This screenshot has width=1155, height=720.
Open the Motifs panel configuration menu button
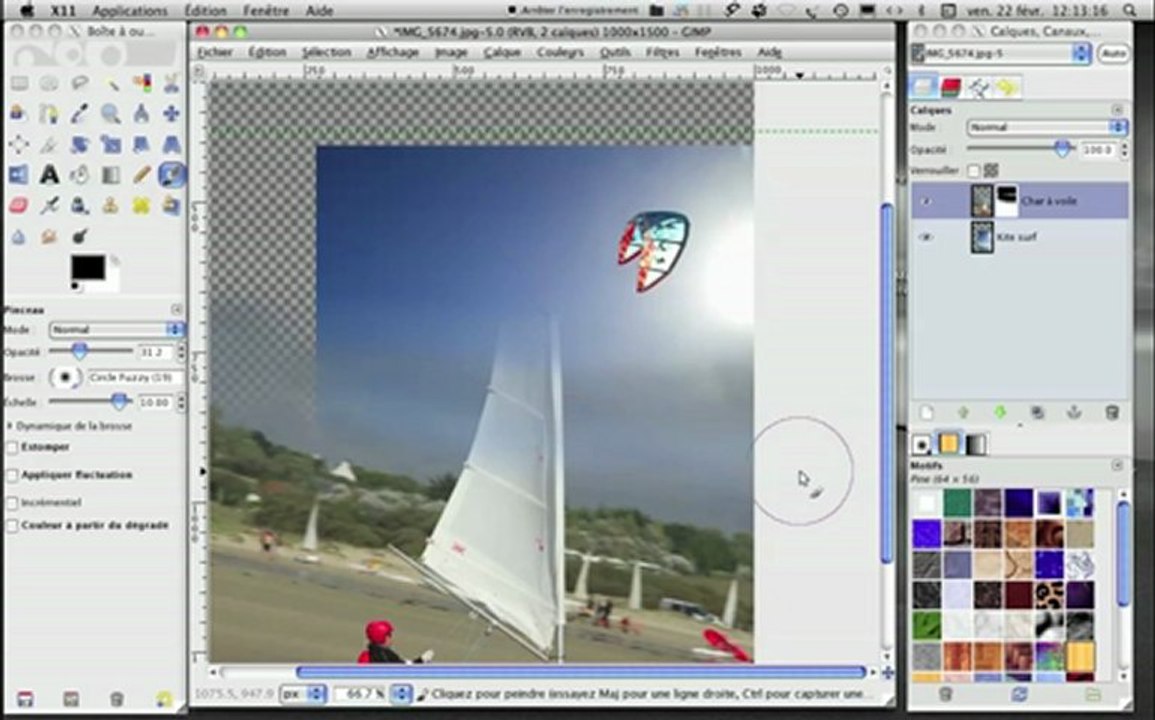point(1117,465)
